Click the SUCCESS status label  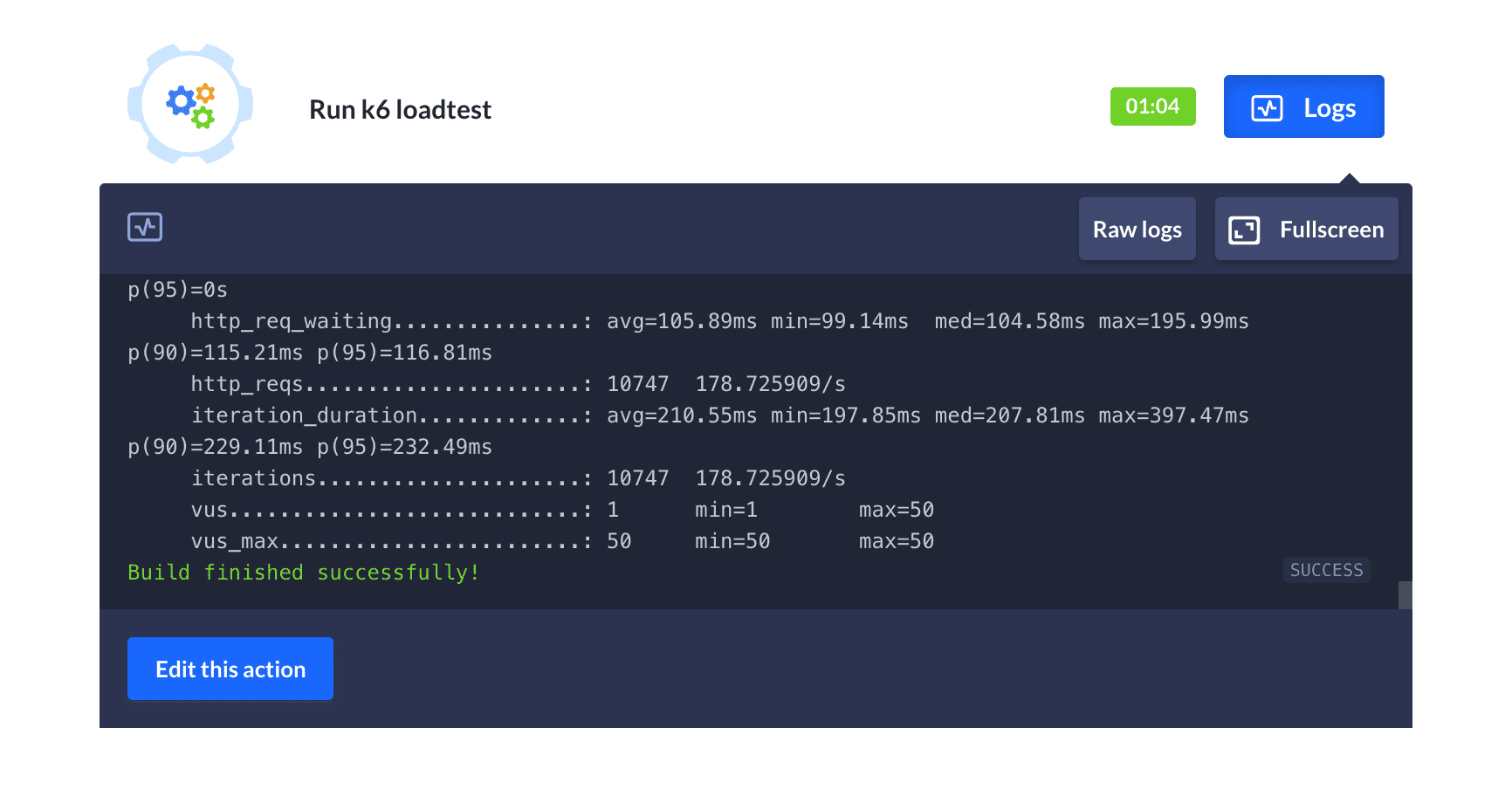(x=1326, y=570)
